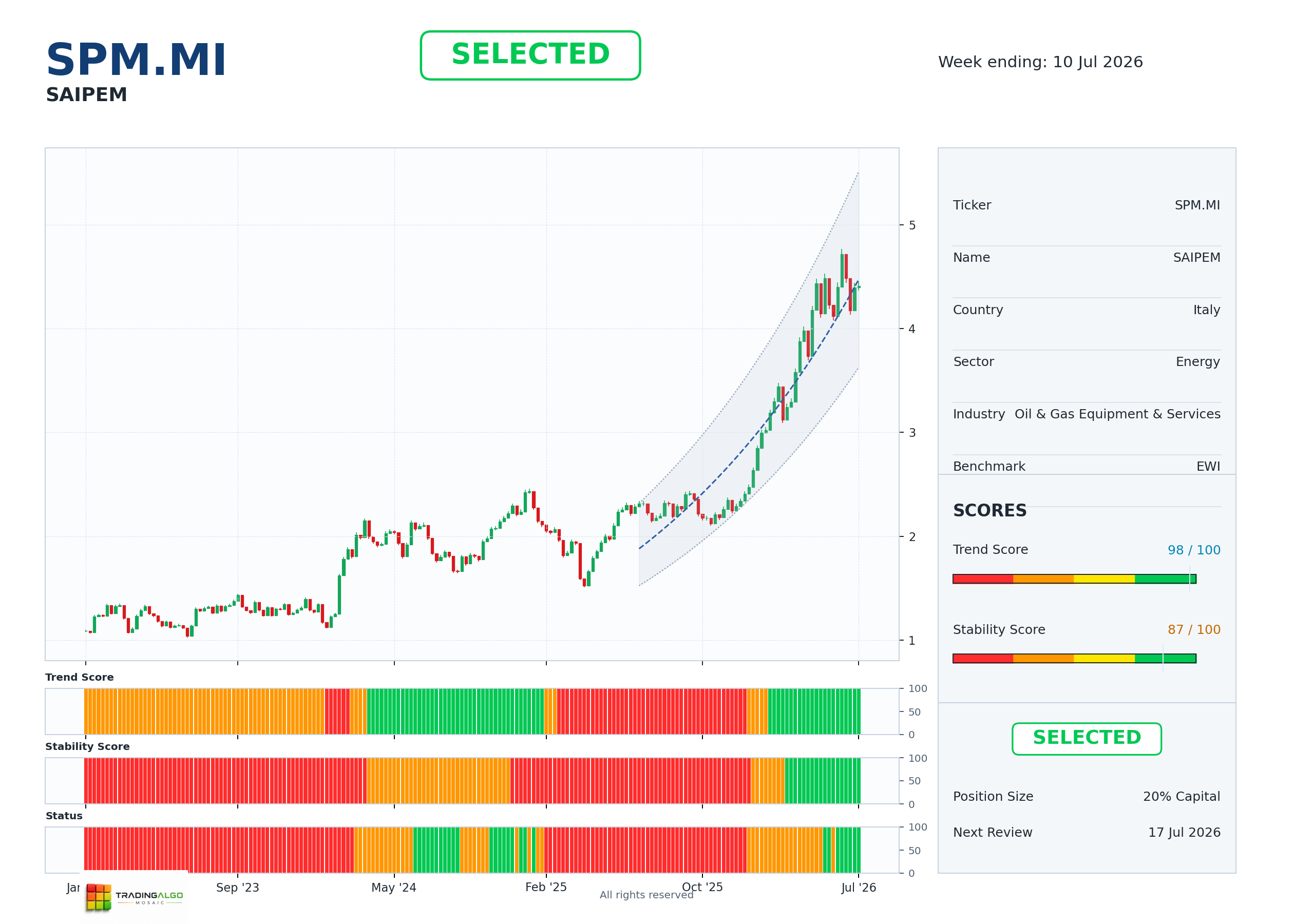Viewport: 1294px width, 924px height.
Task: Click the Trend Score color bar in the SCORES panel
Action: click(x=1074, y=579)
